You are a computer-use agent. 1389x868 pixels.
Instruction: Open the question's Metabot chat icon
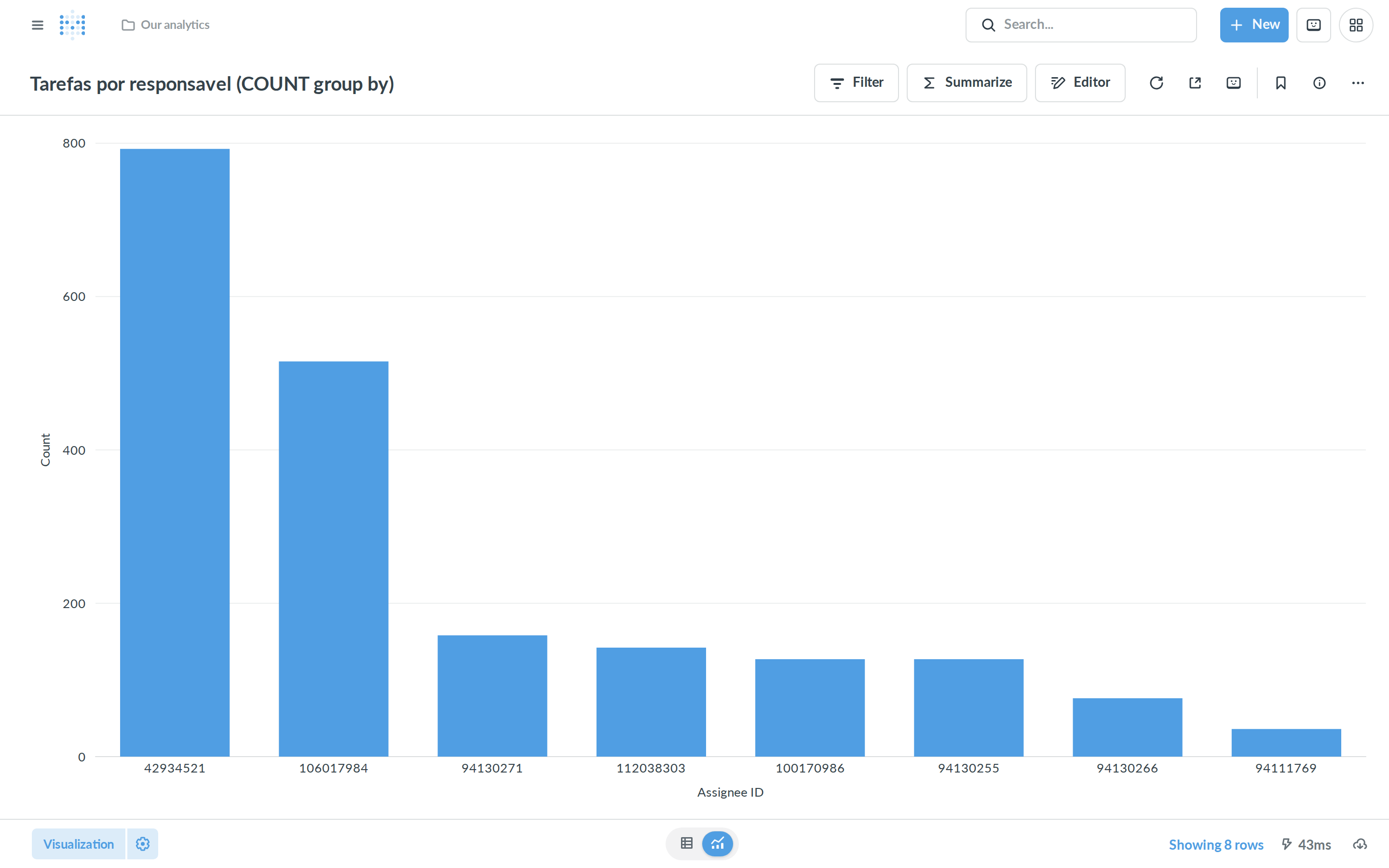(x=1233, y=82)
